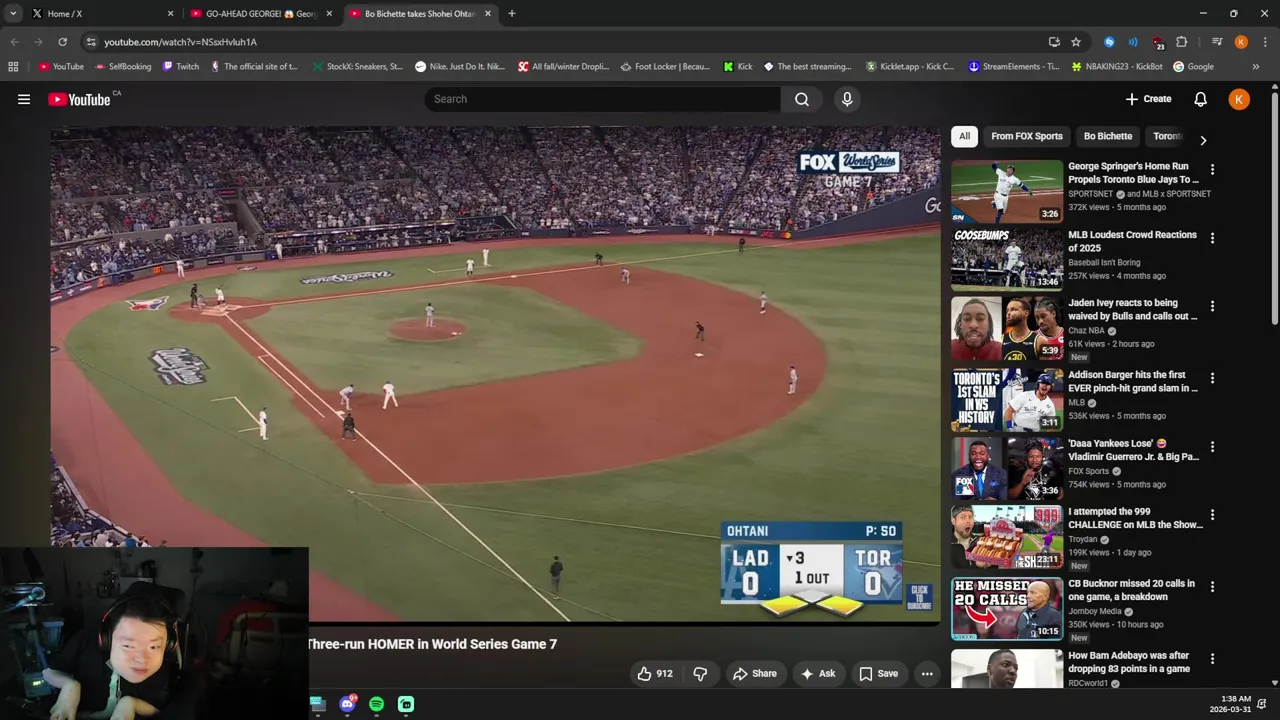Click the subscribe watermark on video
1280x720 pixels.
(x=919, y=597)
